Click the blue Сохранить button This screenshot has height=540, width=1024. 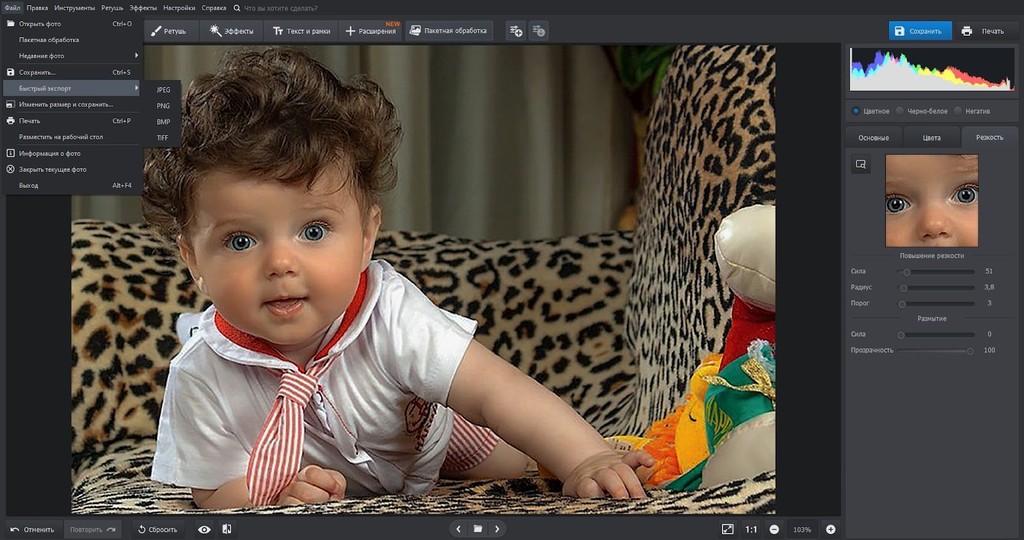point(919,31)
